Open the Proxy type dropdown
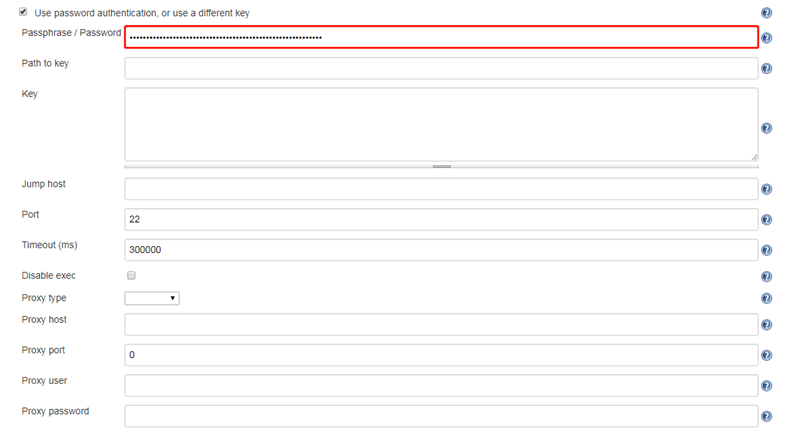789x434 pixels. coord(152,298)
